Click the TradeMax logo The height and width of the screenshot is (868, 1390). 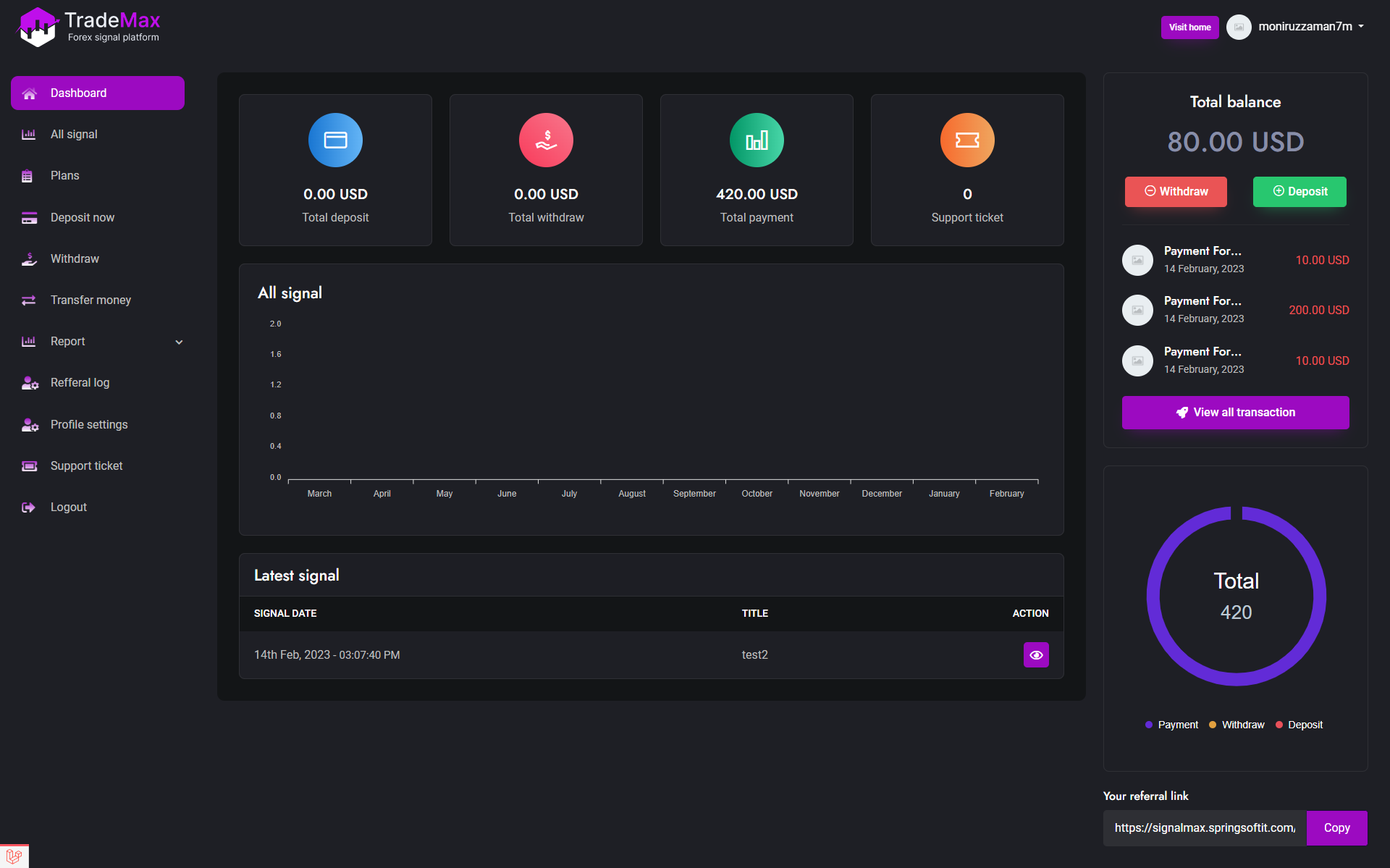coord(87,26)
